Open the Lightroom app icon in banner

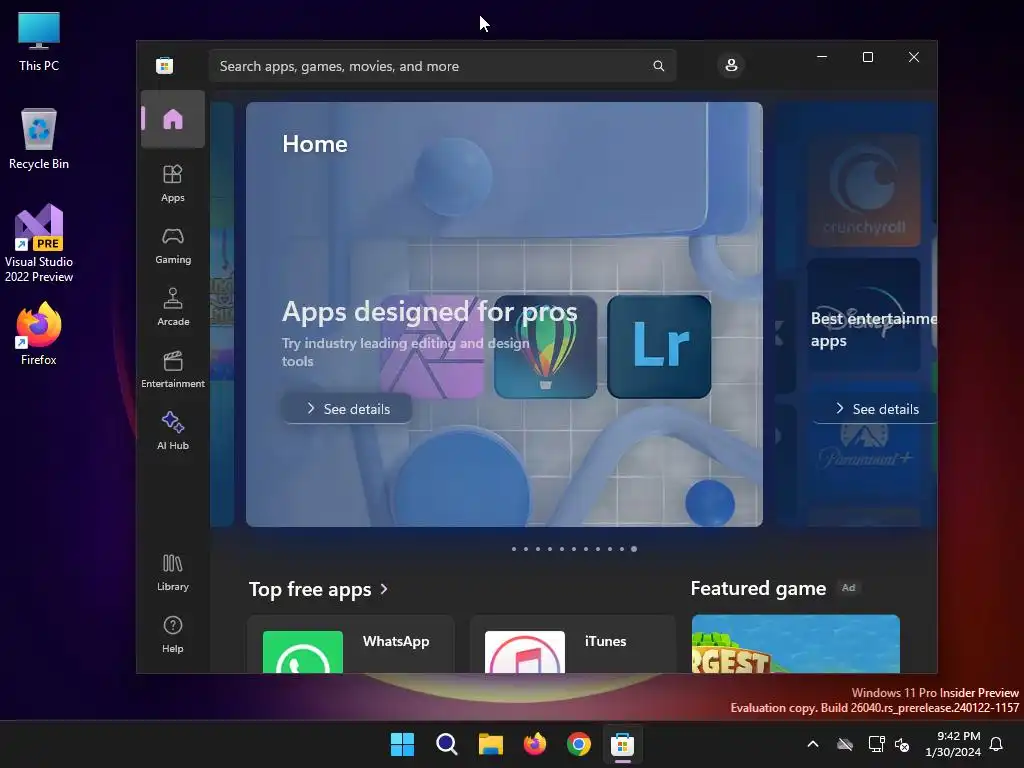coord(659,347)
